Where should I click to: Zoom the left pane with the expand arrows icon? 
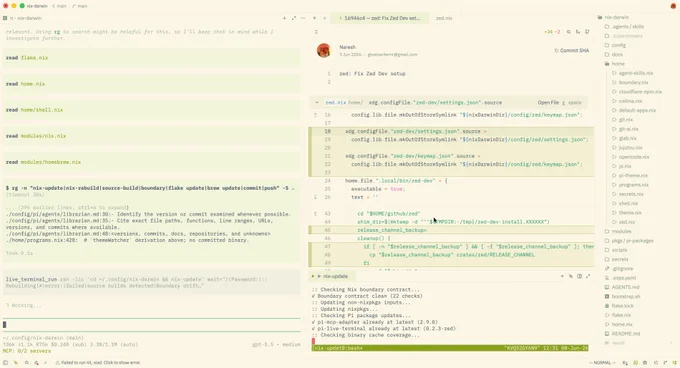(x=294, y=18)
